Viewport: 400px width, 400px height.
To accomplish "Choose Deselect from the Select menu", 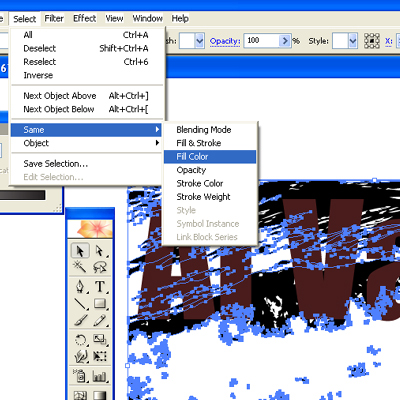I will tap(86, 48).
